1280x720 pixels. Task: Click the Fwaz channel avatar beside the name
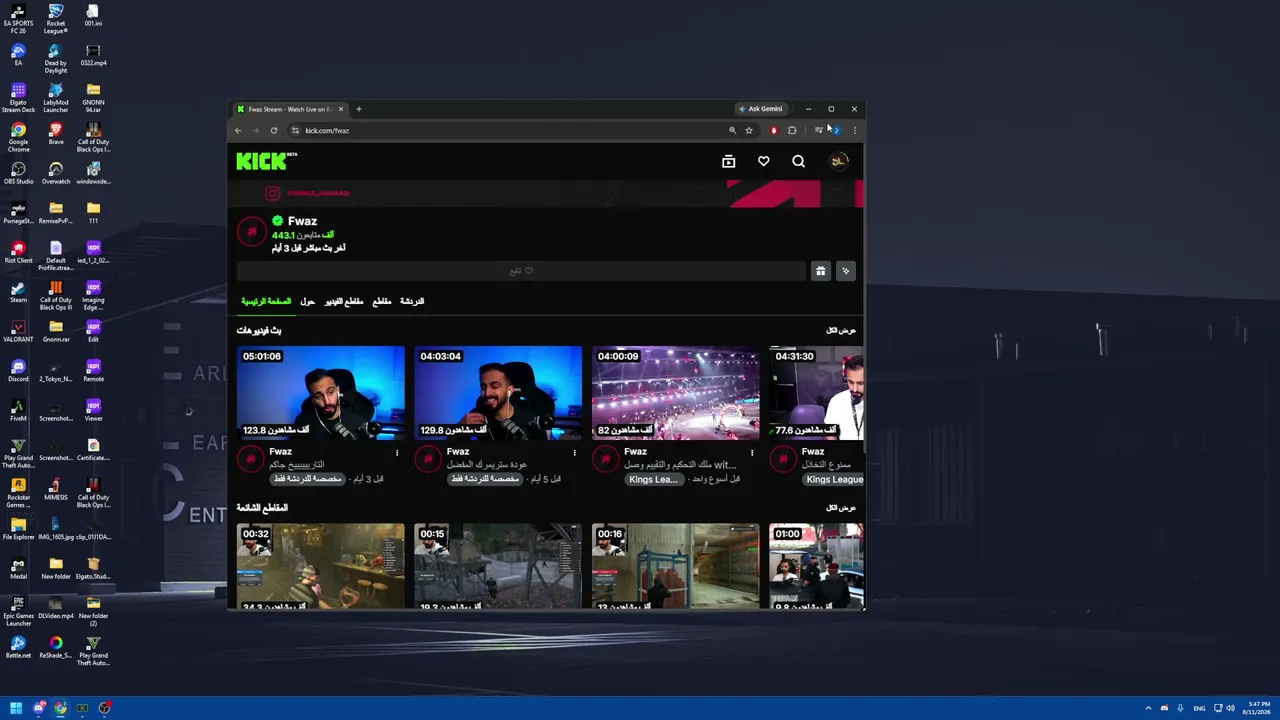tap(251, 232)
